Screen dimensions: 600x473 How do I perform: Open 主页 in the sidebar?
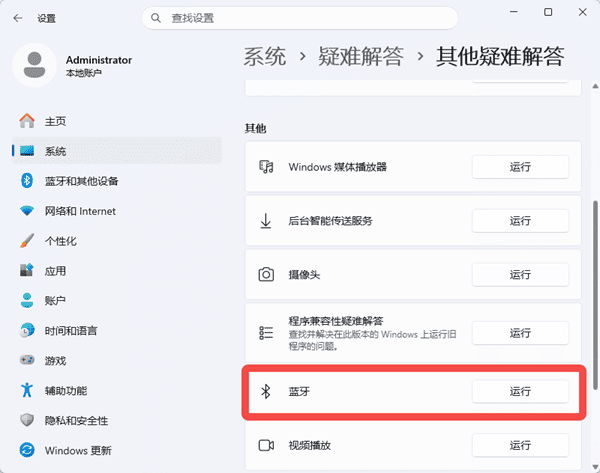117,121
